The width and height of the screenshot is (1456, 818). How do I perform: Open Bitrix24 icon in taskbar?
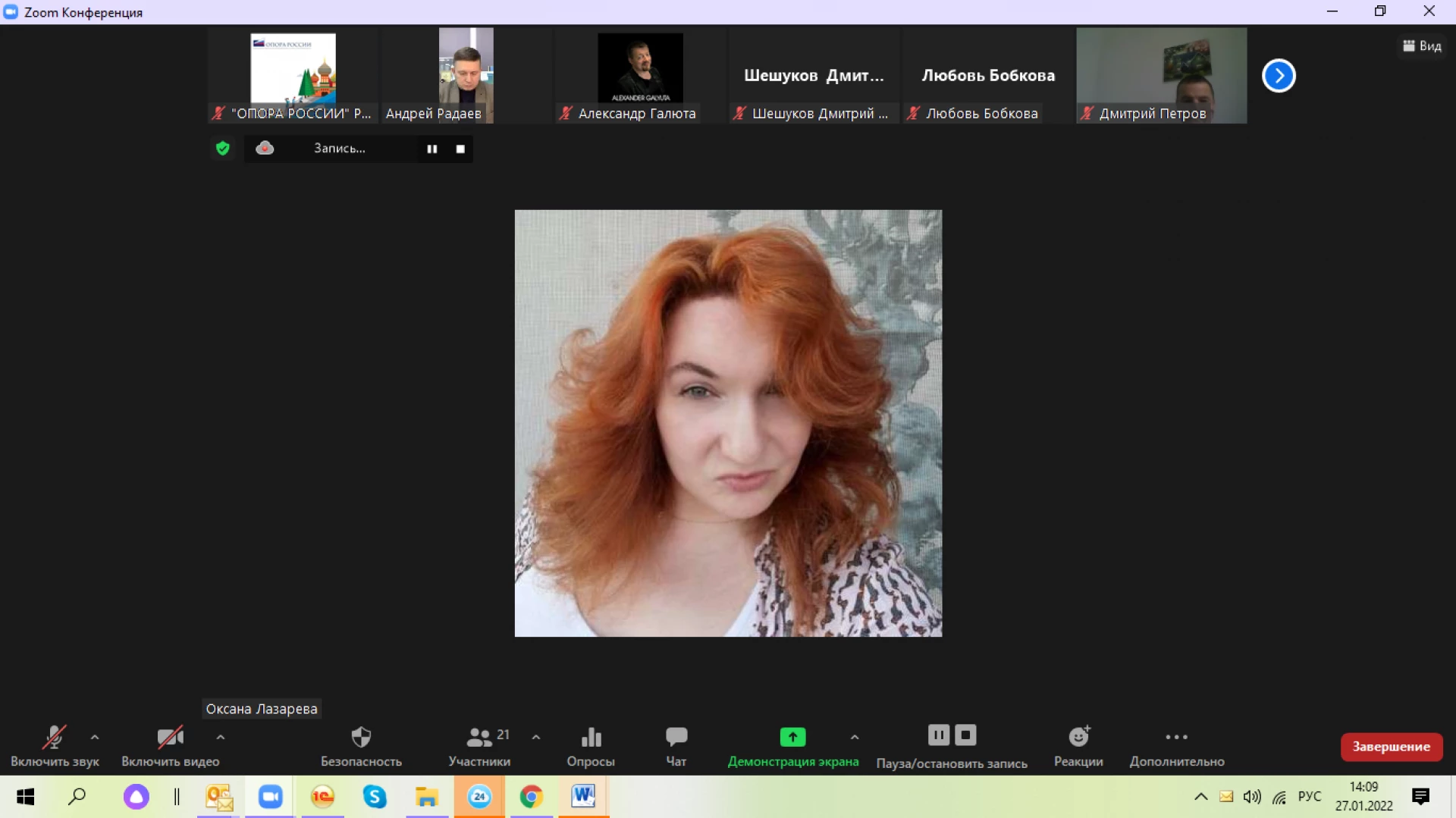tap(479, 797)
